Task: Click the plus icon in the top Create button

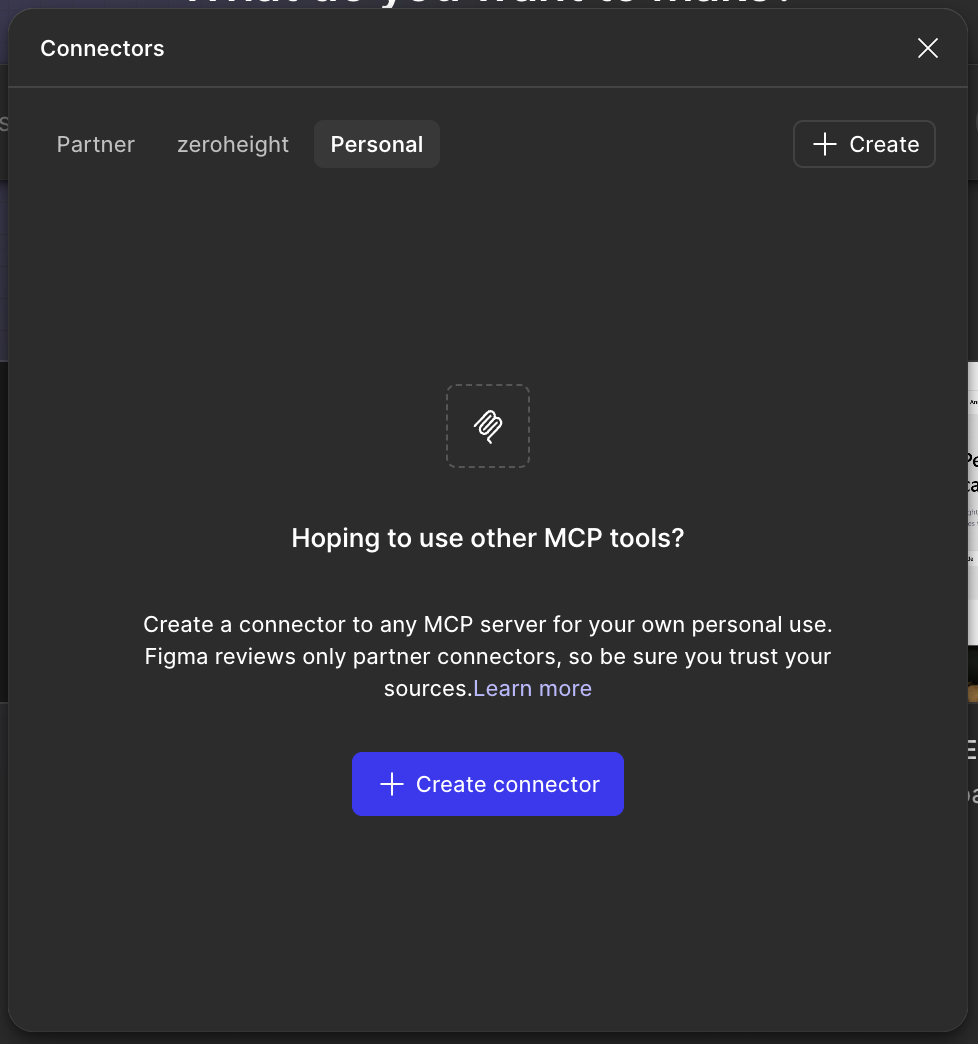Action: point(824,145)
